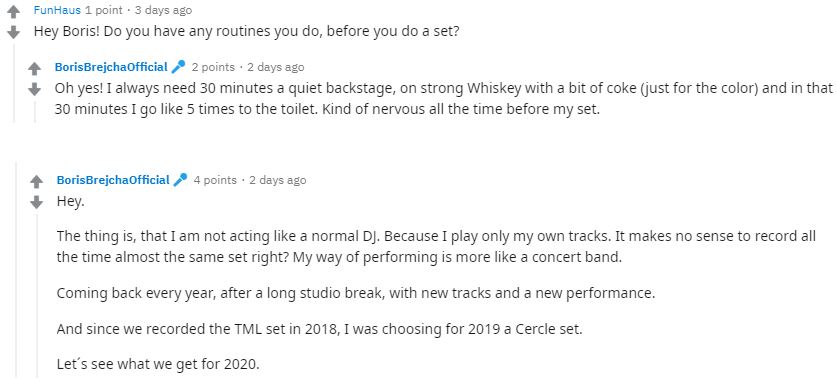Upvote FunHaus's comment about routines
Viewport: 836px width, 382px height.
point(13,12)
